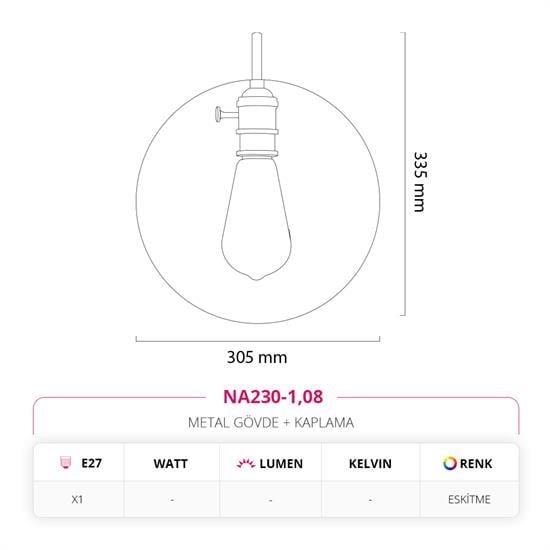Screen dimensions: 550x550
Task: Click the horizontal width dimension line
Action: (258, 340)
